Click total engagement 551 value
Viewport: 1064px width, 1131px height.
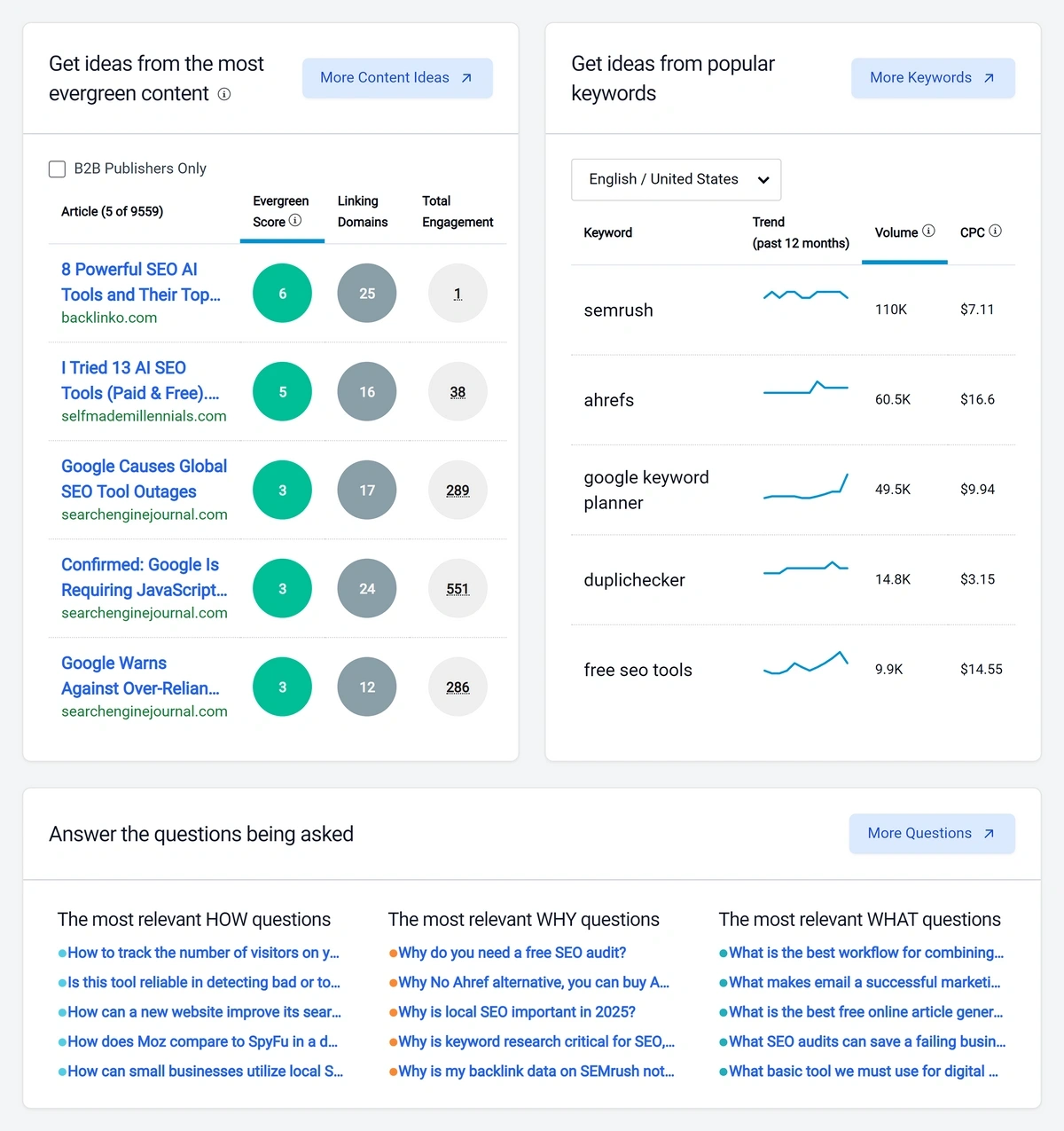pos(458,589)
